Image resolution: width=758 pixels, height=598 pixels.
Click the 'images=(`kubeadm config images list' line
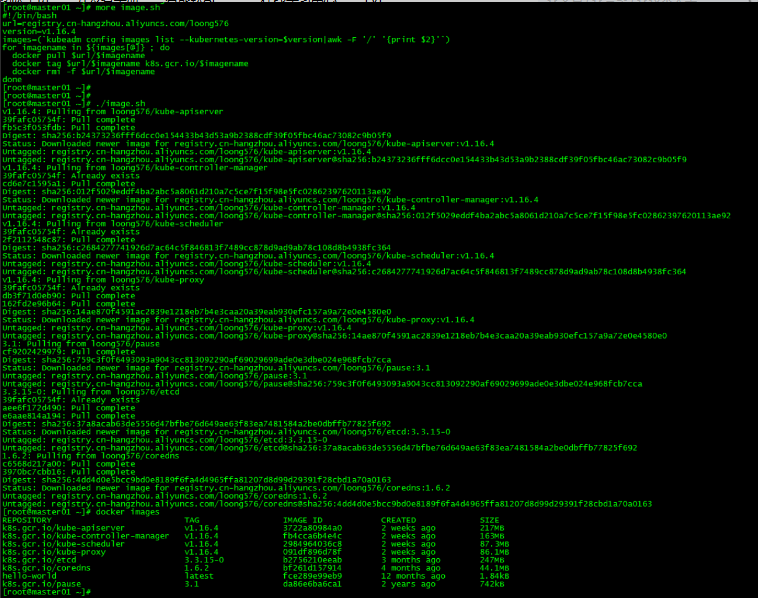tap(226, 40)
